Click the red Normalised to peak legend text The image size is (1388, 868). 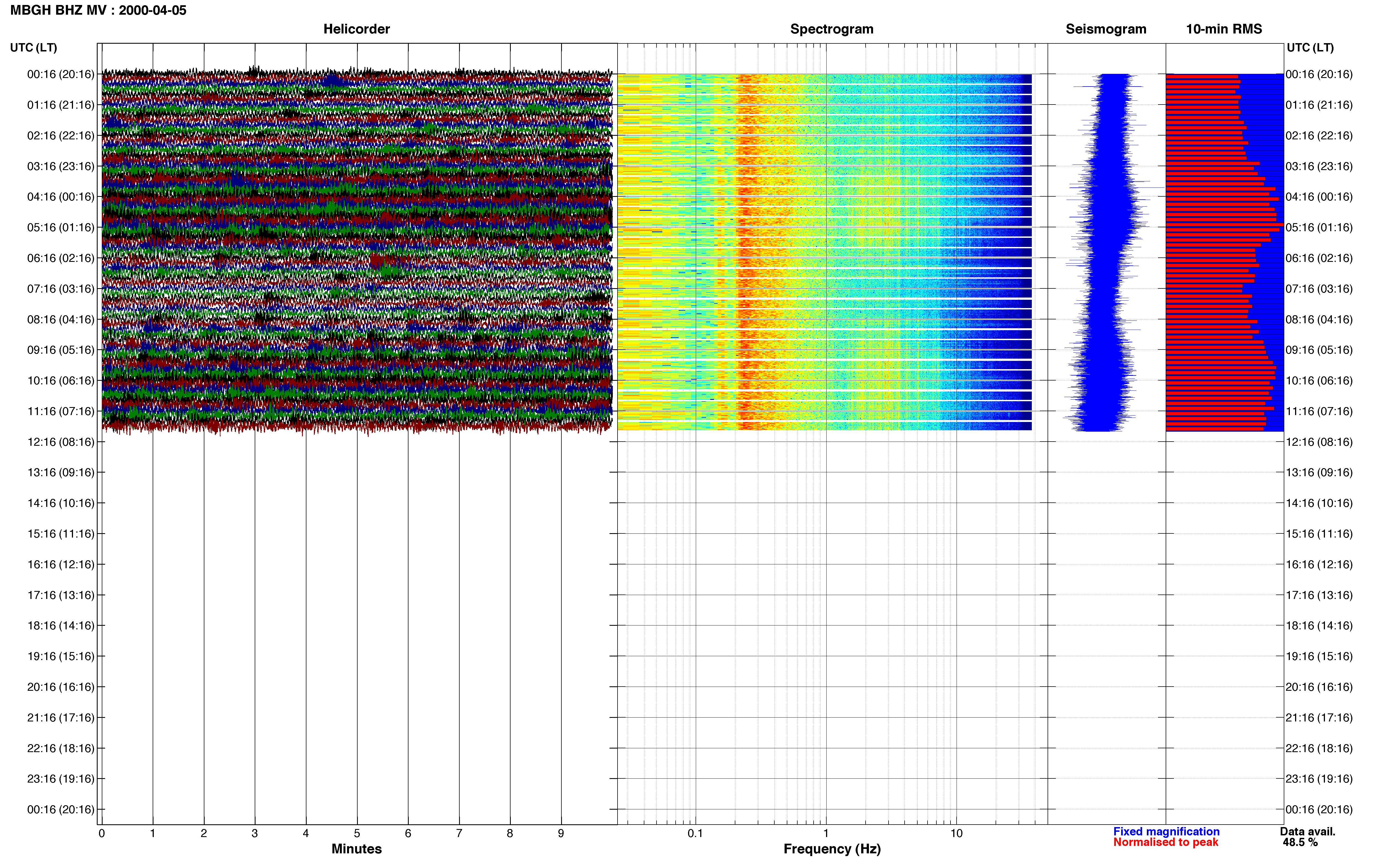(1166, 843)
